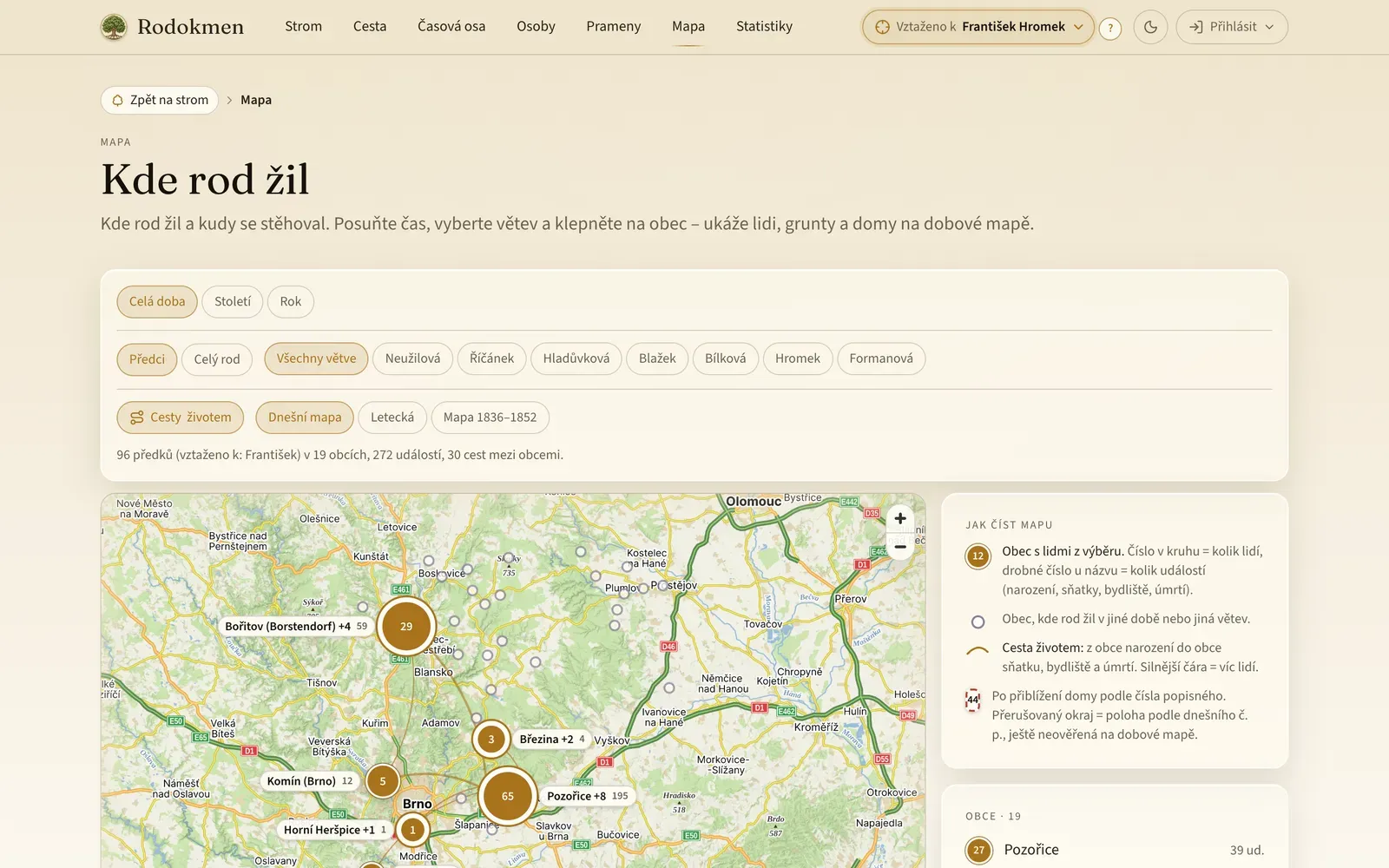Open the Strom menu

click(303, 27)
